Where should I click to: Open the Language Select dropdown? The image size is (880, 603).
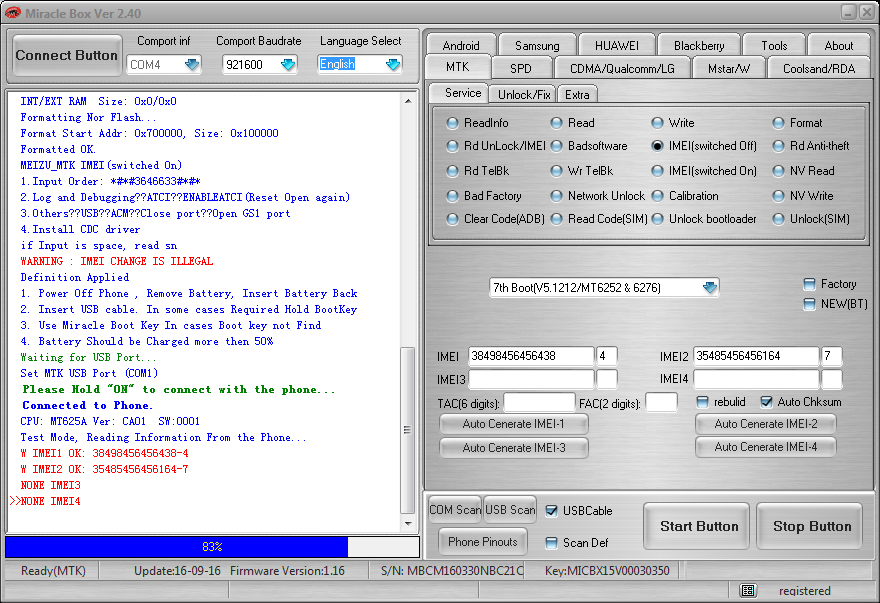pyautogui.click(x=393, y=65)
